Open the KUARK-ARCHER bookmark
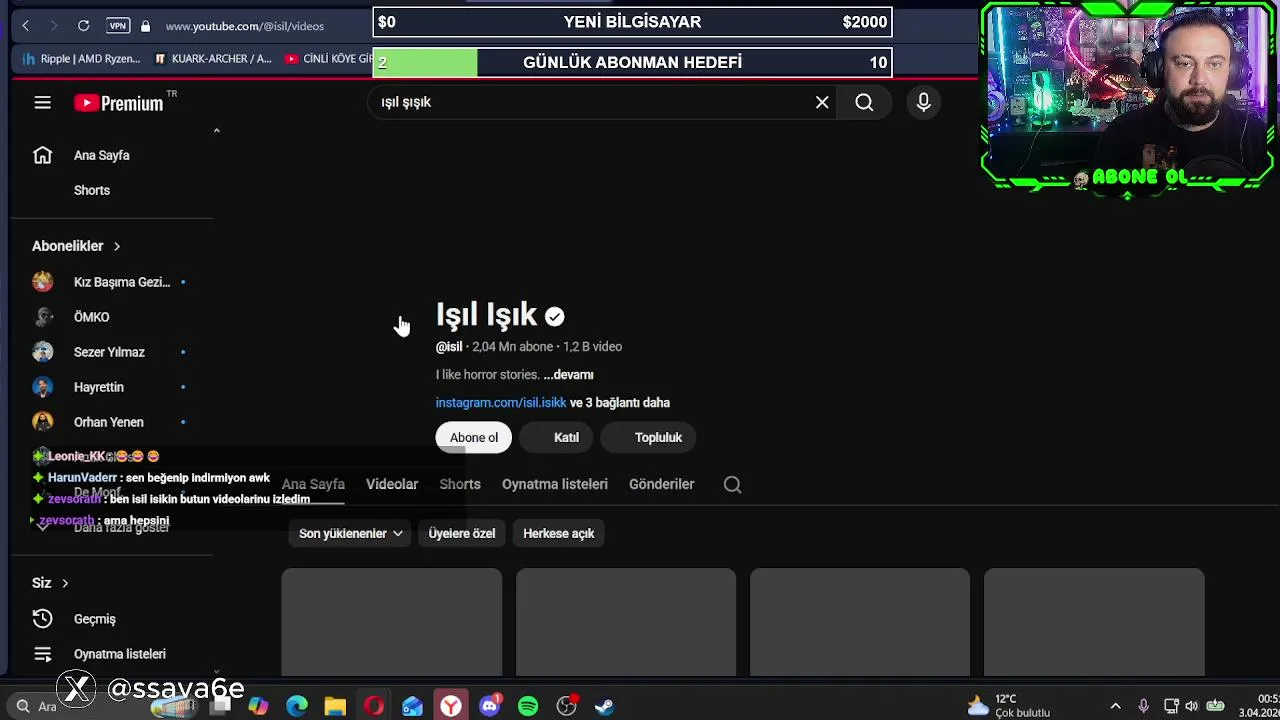1280x720 pixels. pyautogui.click(x=213, y=59)
